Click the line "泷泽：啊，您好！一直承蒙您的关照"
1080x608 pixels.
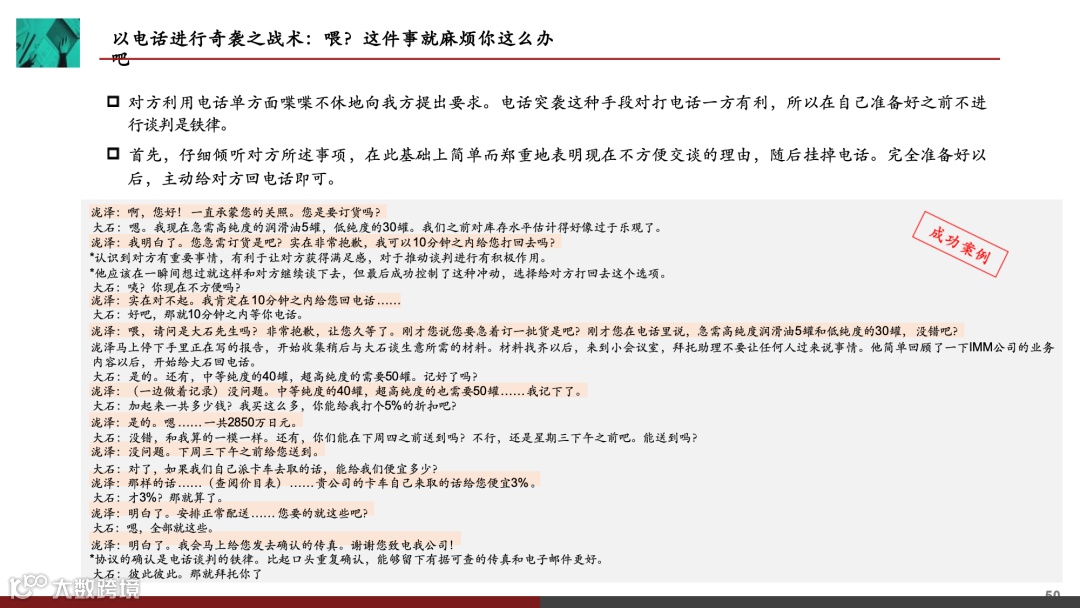[236, 212]
